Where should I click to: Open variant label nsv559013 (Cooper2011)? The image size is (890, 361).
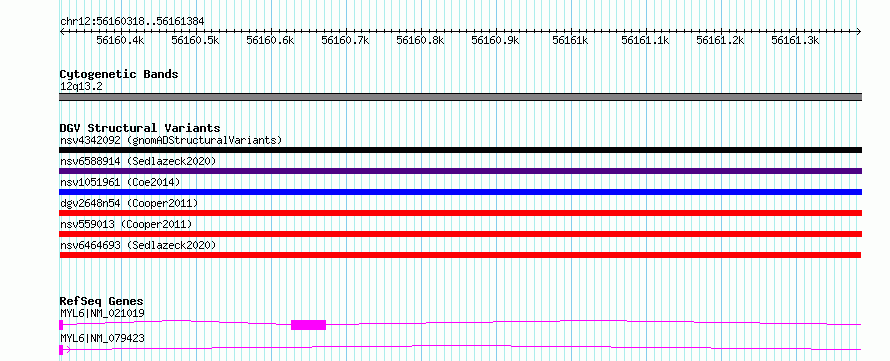126,224
